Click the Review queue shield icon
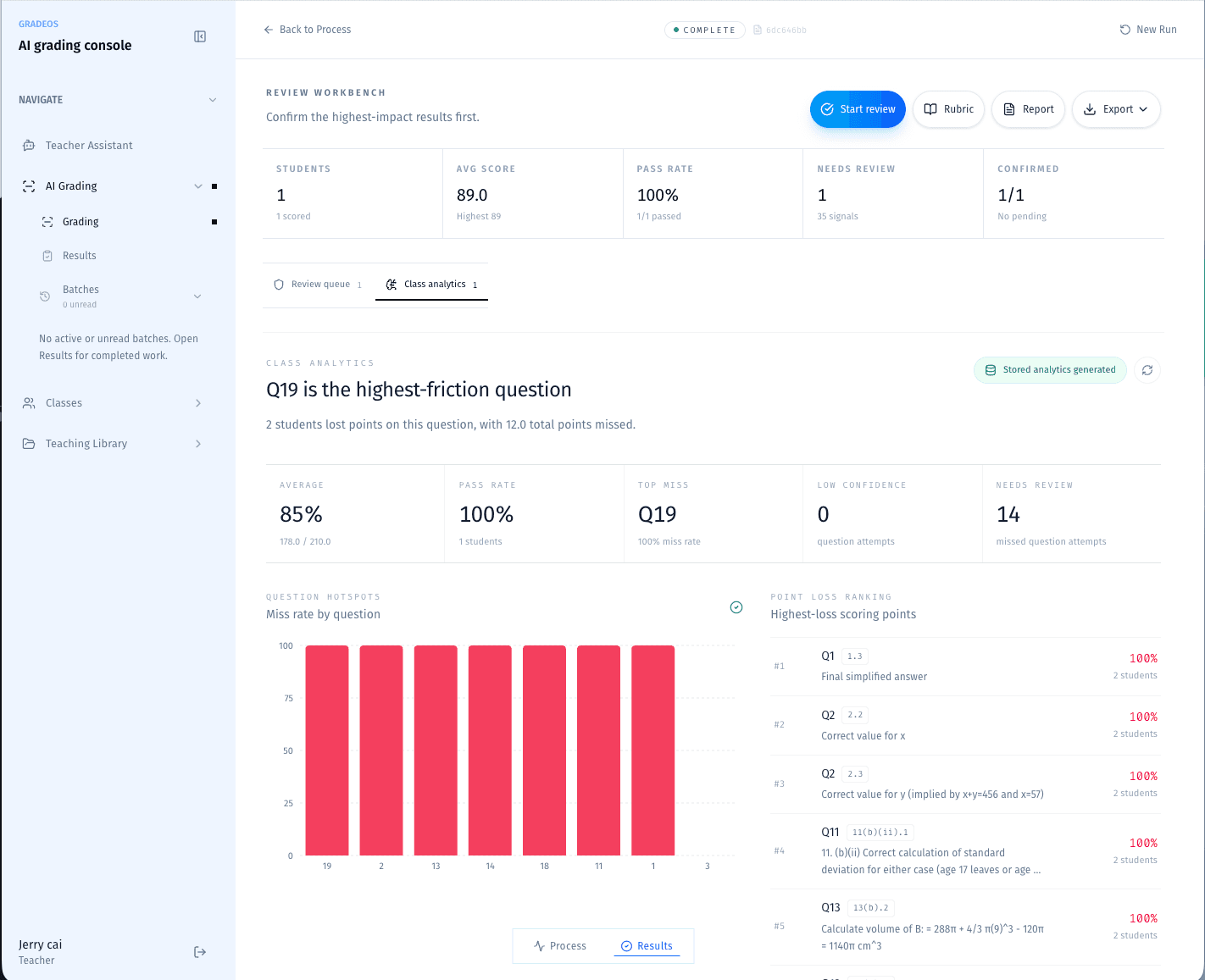The image size is (1205, 980). coord(279,285)
